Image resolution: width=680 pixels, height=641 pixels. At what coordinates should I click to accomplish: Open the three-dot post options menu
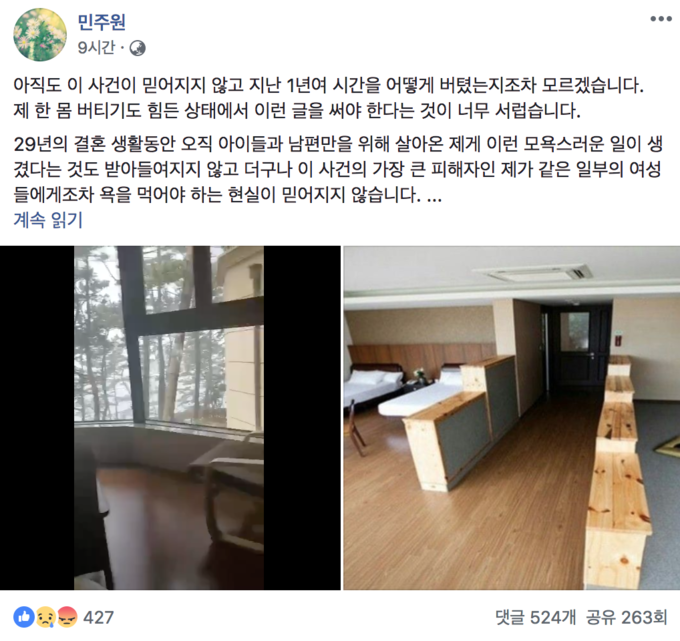click(x=660, y=19)
